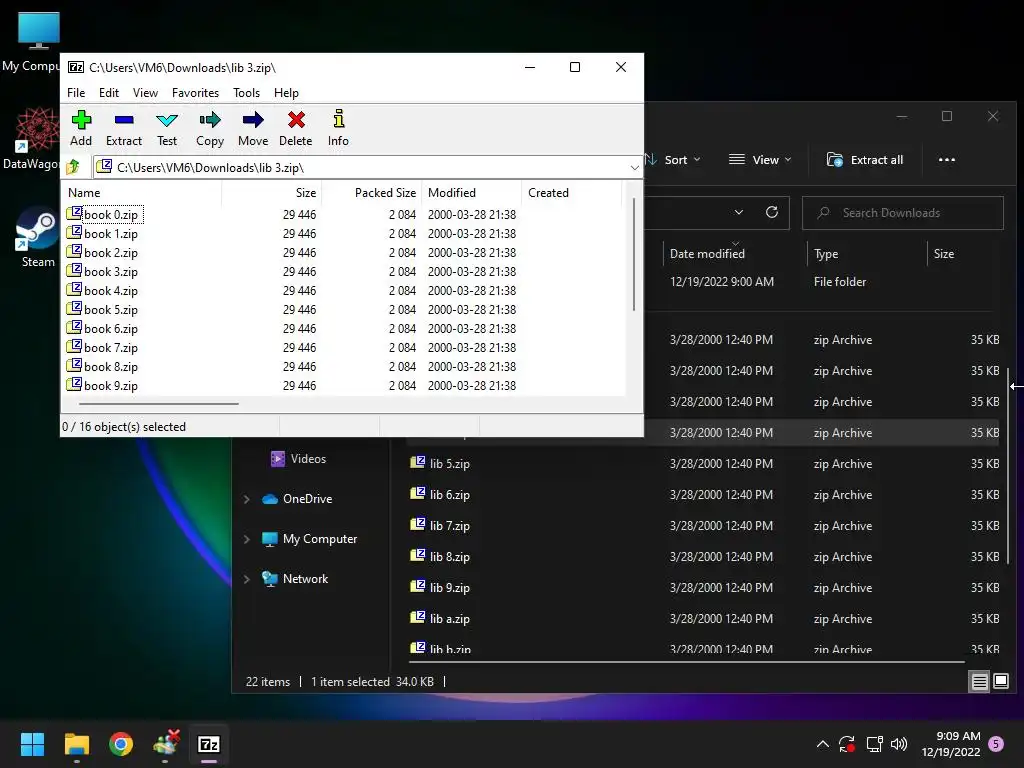The height and width of the screenshot is (768, 1024).
Task: Click the Extract tool in 7-Zip
Action: coord(123,128)
